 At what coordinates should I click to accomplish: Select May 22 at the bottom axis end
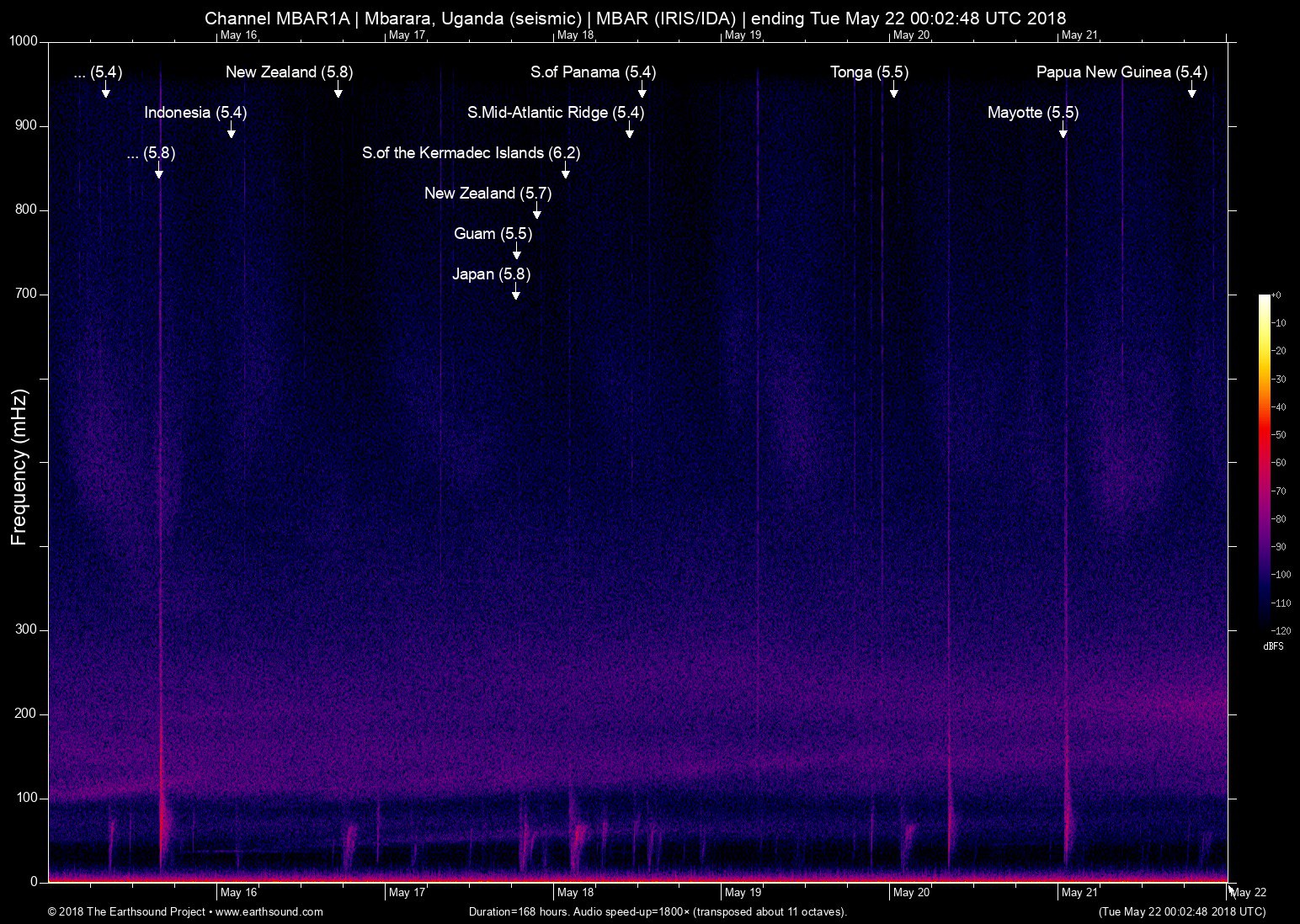click(x=1248, y=893)
